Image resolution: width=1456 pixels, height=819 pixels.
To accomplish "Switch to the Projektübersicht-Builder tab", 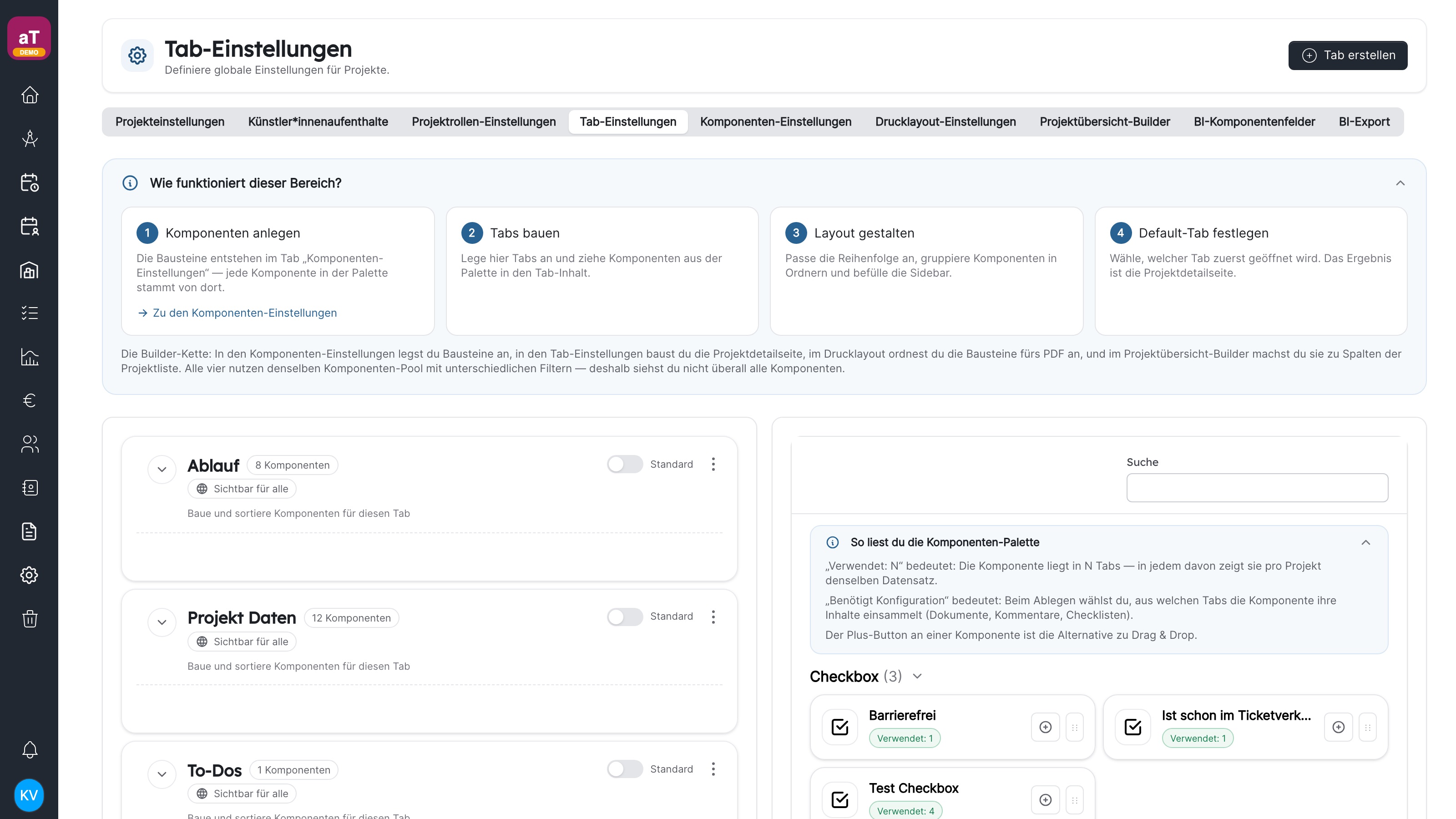I will [x=1104, y=121].
